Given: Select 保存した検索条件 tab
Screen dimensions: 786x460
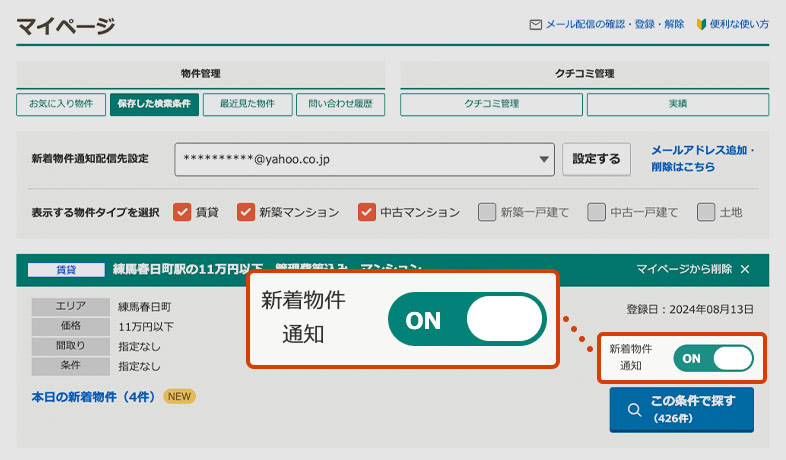Looking at the screenshot, I should [154, 104].
